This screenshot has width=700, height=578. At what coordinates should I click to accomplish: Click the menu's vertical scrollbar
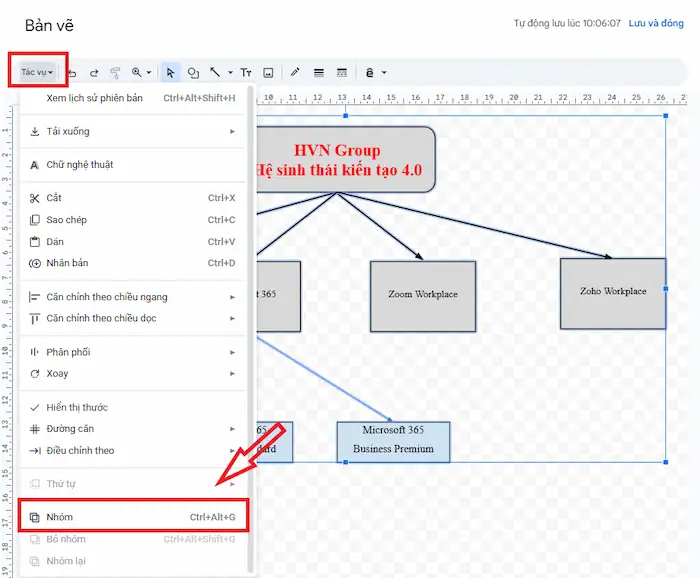coord(250,329)
